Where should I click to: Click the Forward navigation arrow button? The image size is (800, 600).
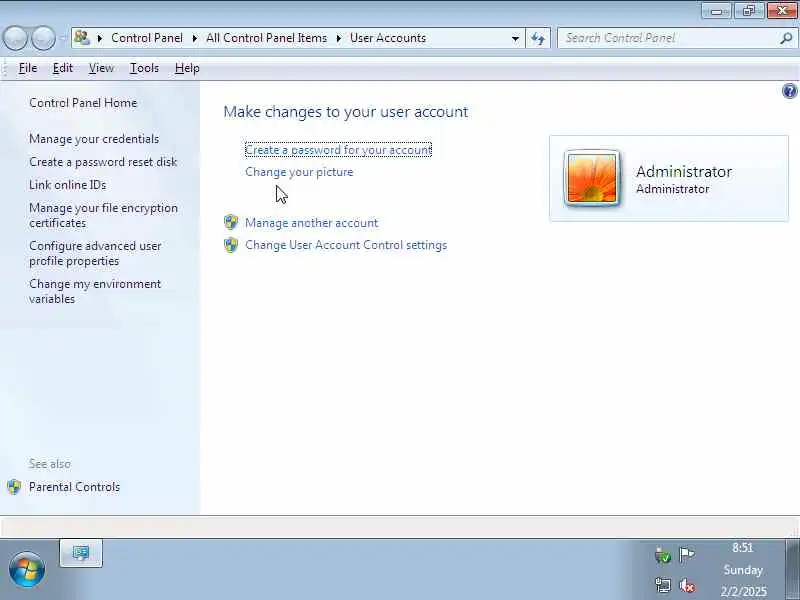pos(44,38)
